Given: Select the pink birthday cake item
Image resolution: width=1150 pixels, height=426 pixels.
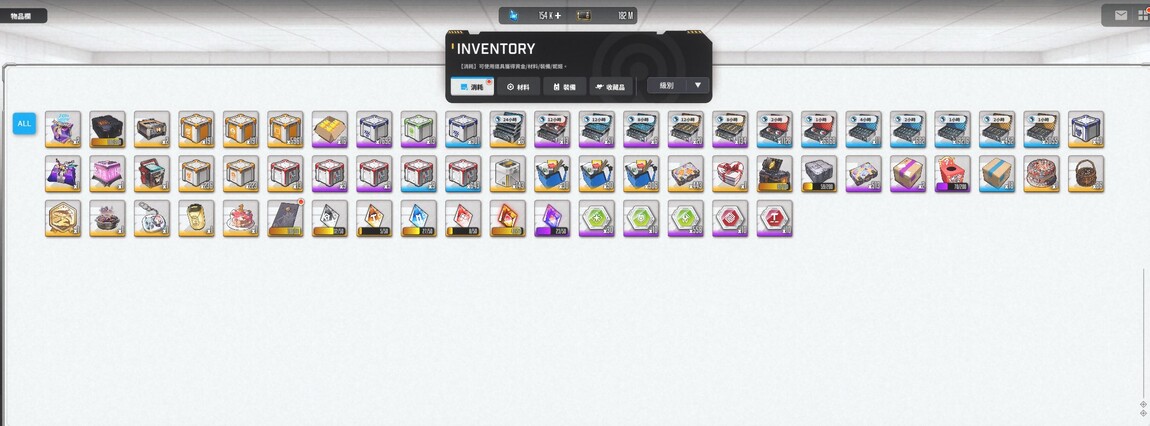Looking at the screenshot, I should coord(241,218).
